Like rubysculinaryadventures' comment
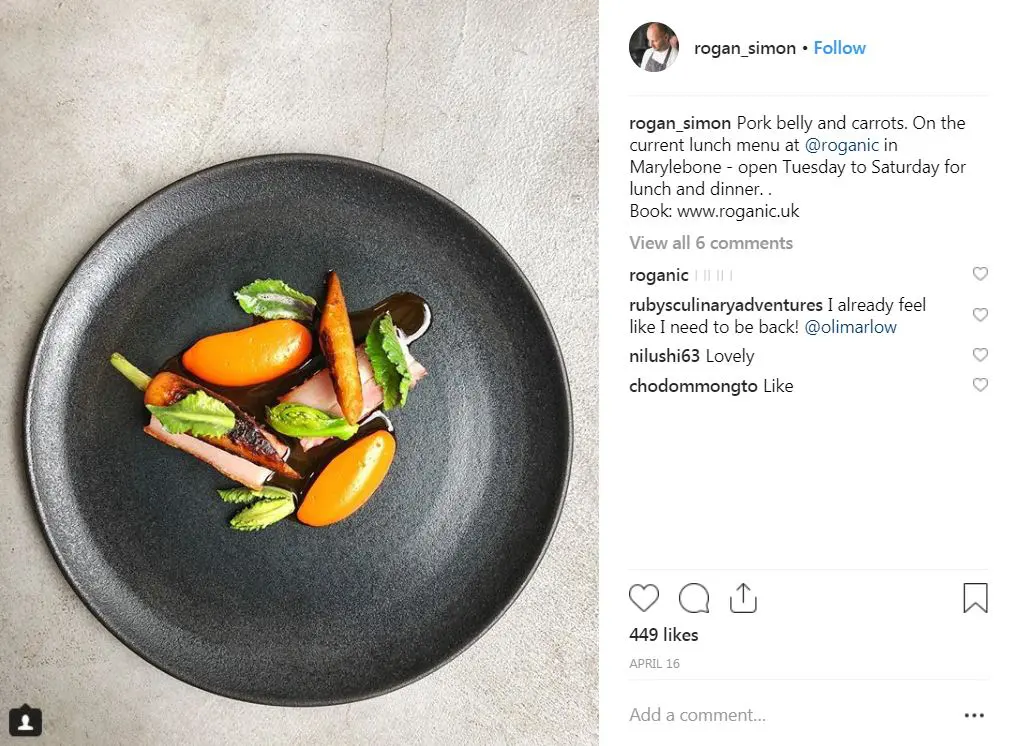This screenshot has width=1016, height=746. 980,315
